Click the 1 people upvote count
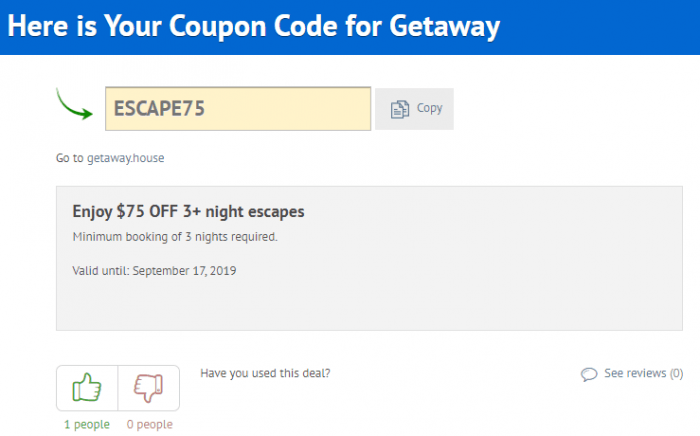Image resolution: width=700 pixels, height=436 pixels. pos(87,424)
